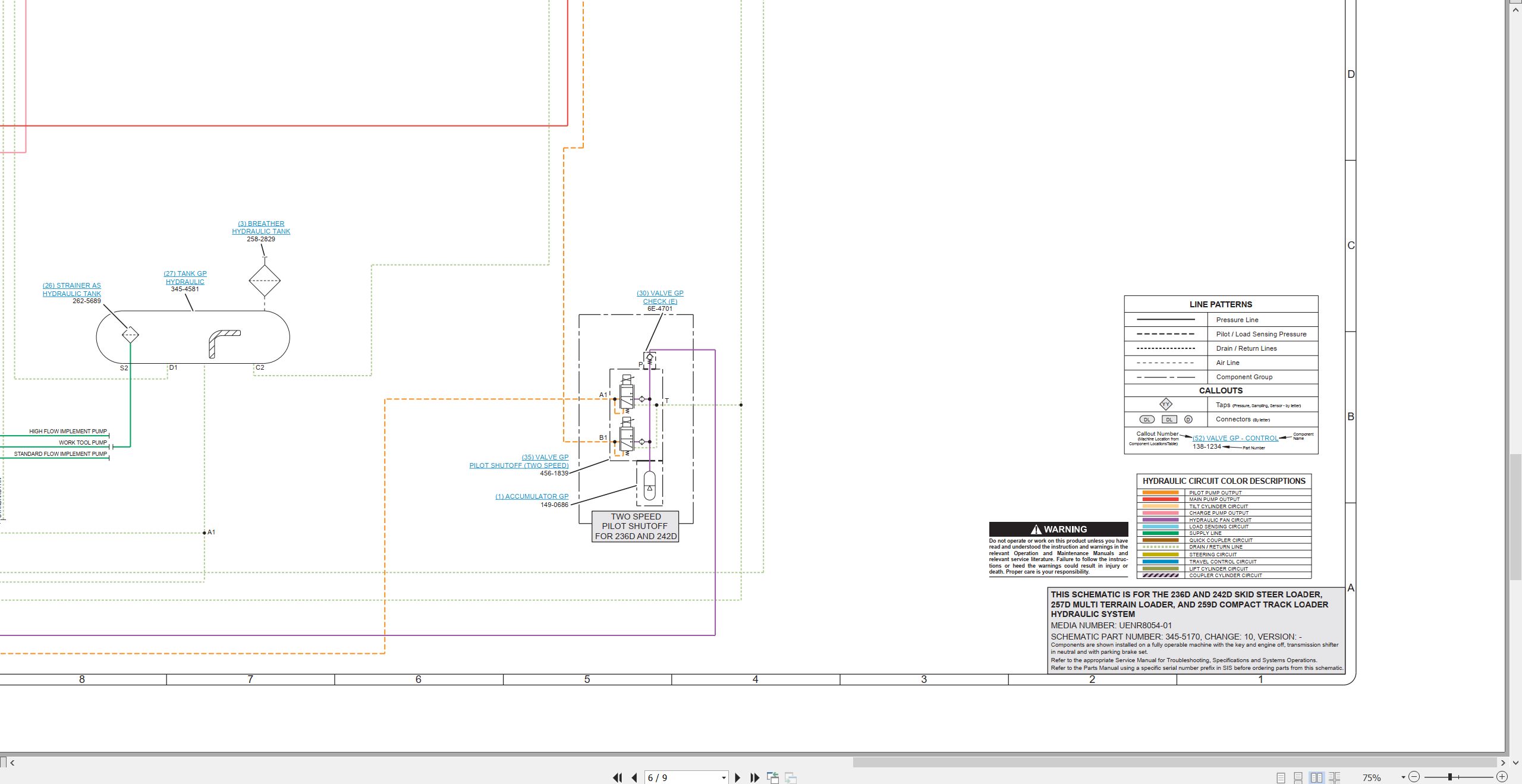The height and width of the screenshot is (784, 1522).
Task: Click the High Flow Implement Pump label
Action: point(68,432)
